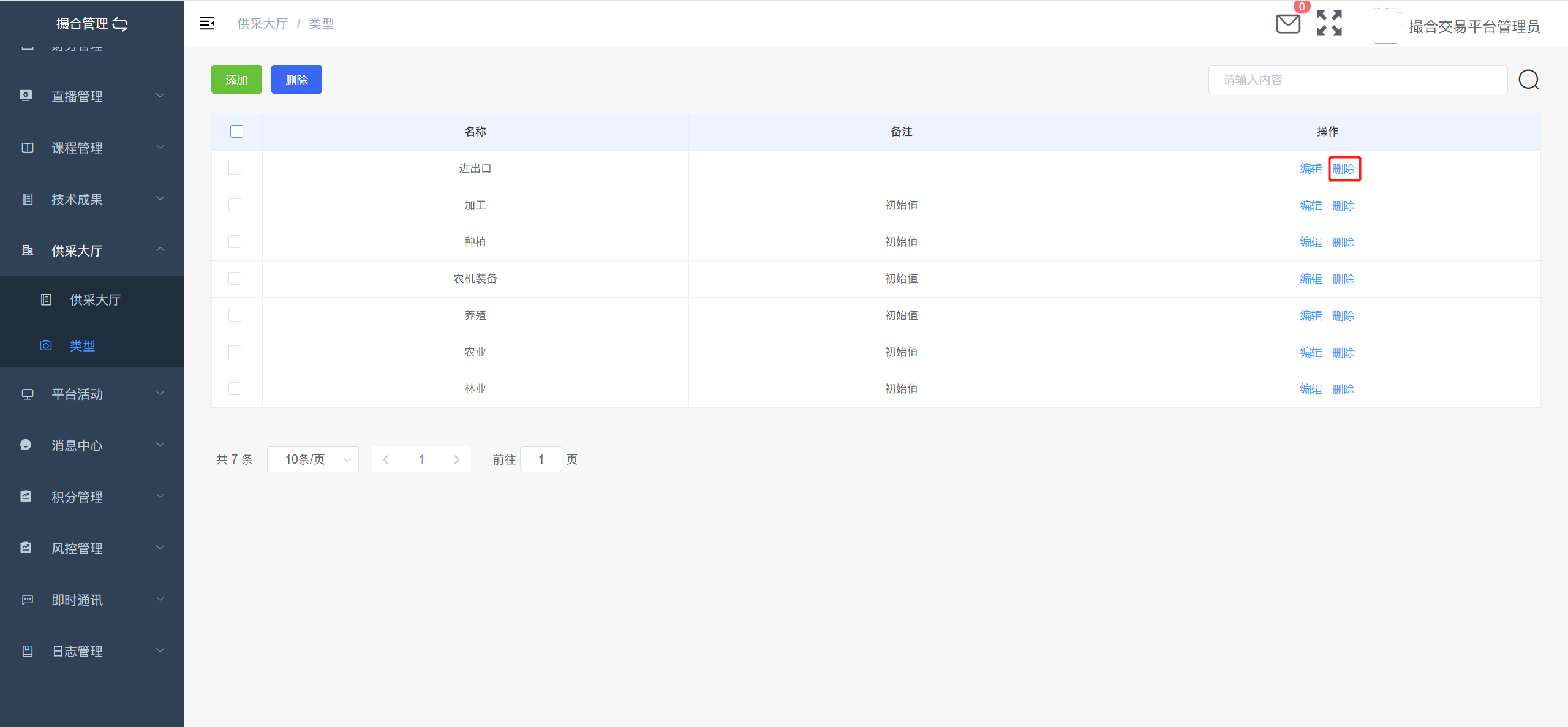Expand the 平台活动 menu chevron
This screenshot has height=727, width=1568.
pos(160,393)
